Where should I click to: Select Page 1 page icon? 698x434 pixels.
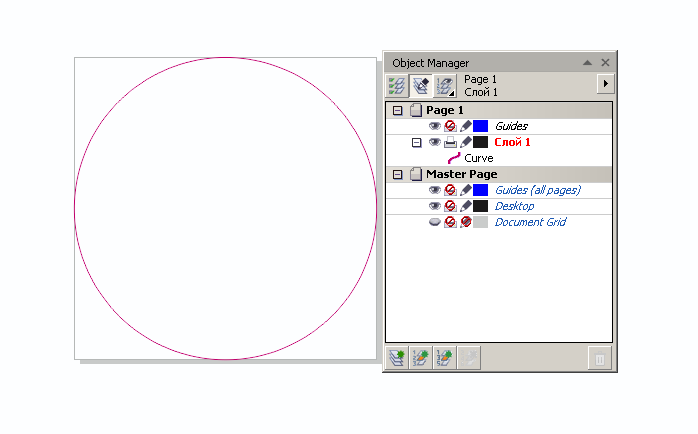coord(416,110)
